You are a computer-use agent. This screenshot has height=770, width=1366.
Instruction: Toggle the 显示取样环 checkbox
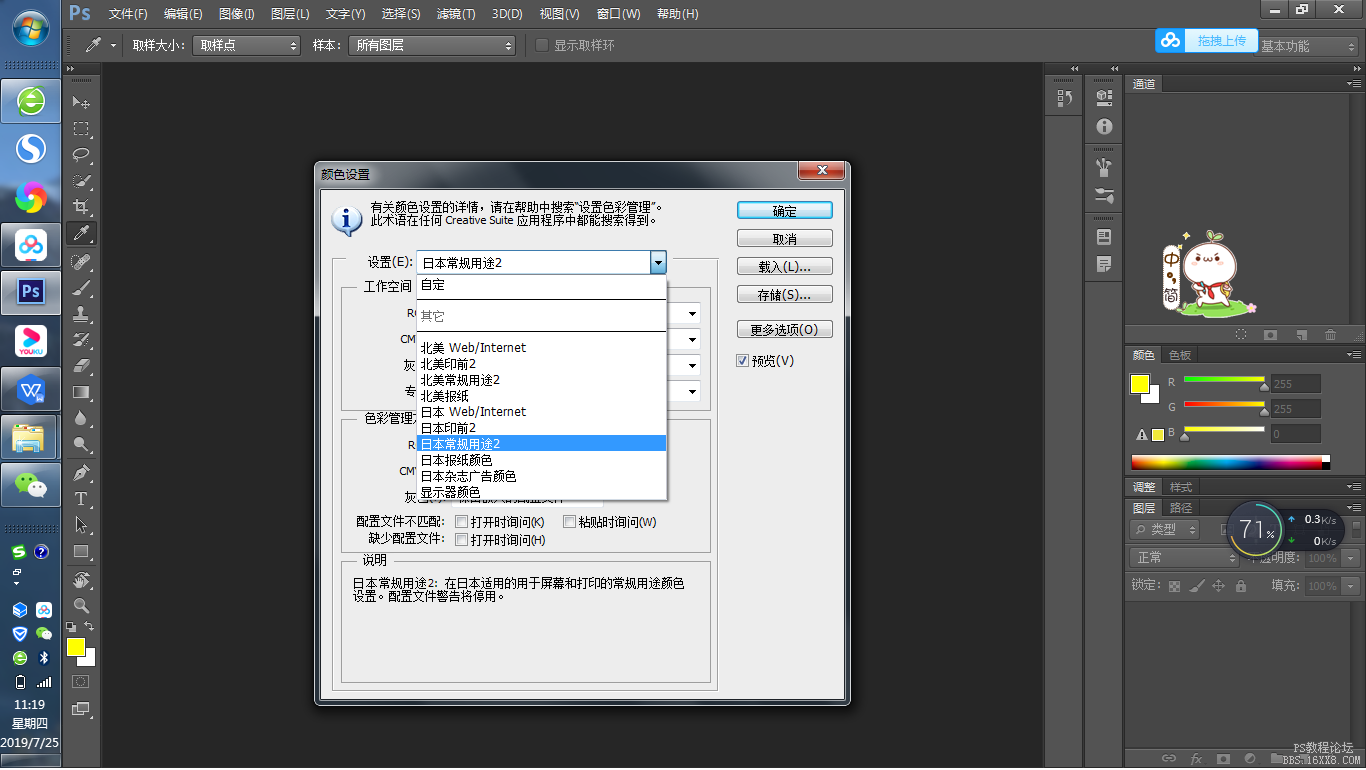[x=541, y=45]
